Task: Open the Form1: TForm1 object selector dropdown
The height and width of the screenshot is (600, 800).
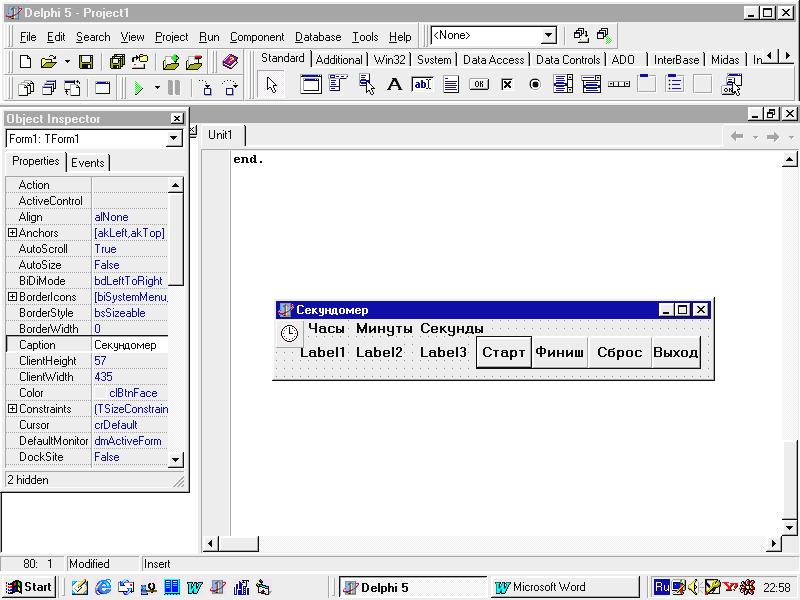Action: tap(174, 138)
